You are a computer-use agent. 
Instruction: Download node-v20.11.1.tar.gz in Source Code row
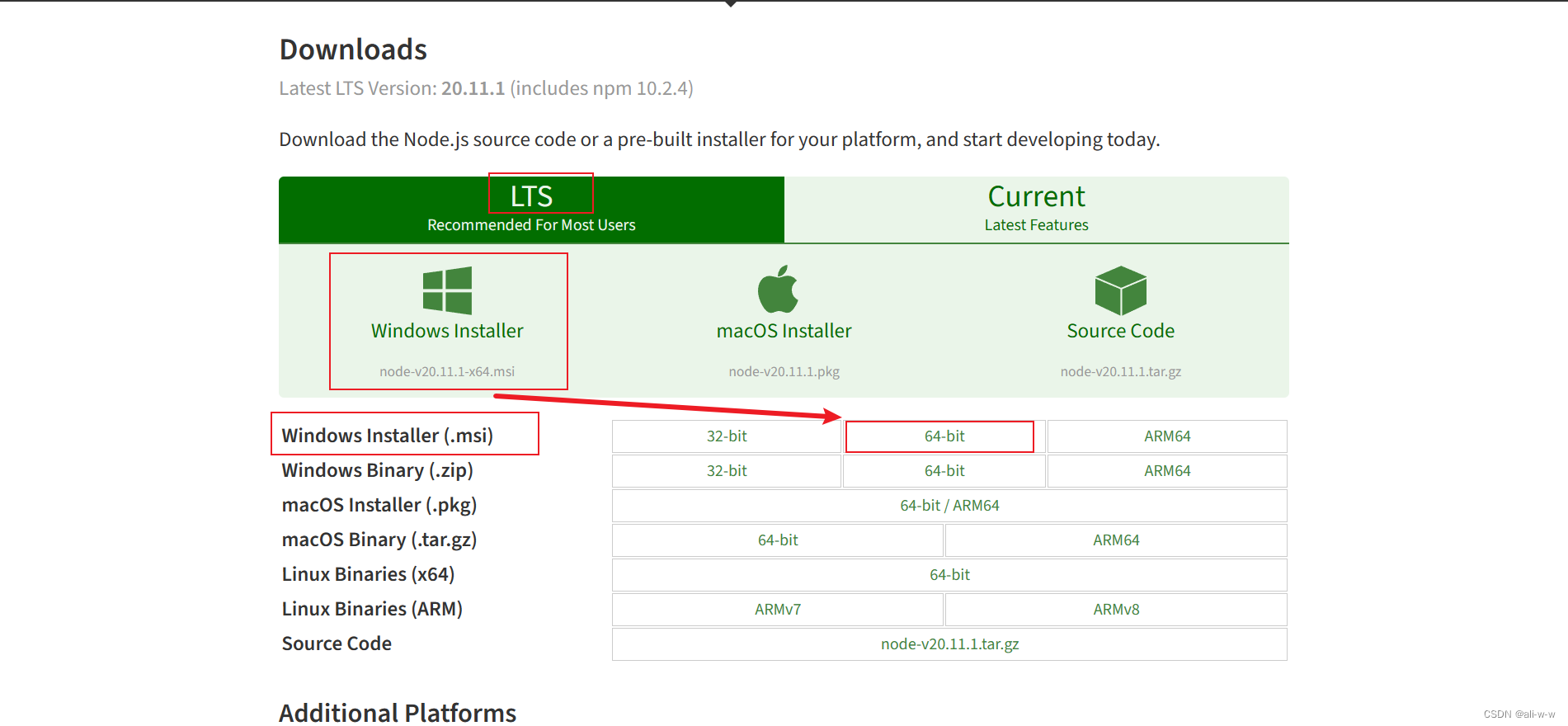click(x=949, y=644)
